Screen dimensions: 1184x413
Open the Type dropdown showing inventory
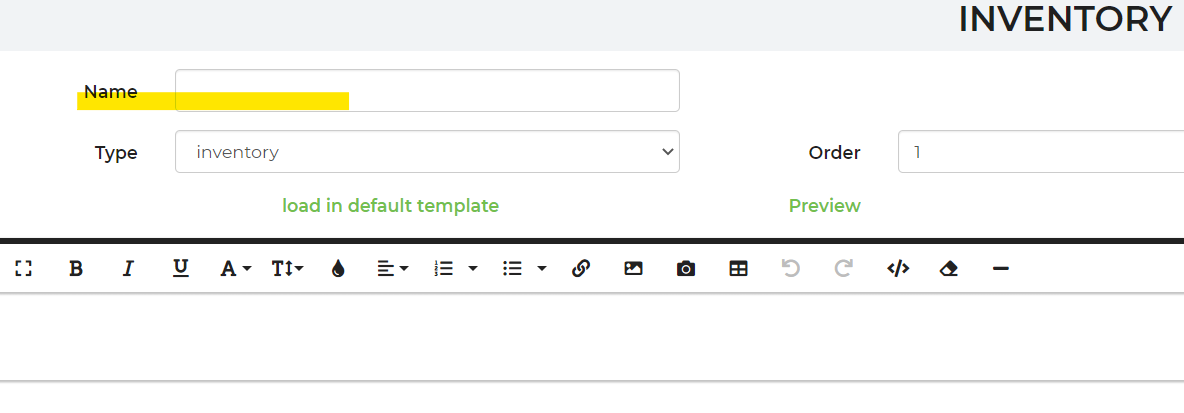[x=427, y=152]
